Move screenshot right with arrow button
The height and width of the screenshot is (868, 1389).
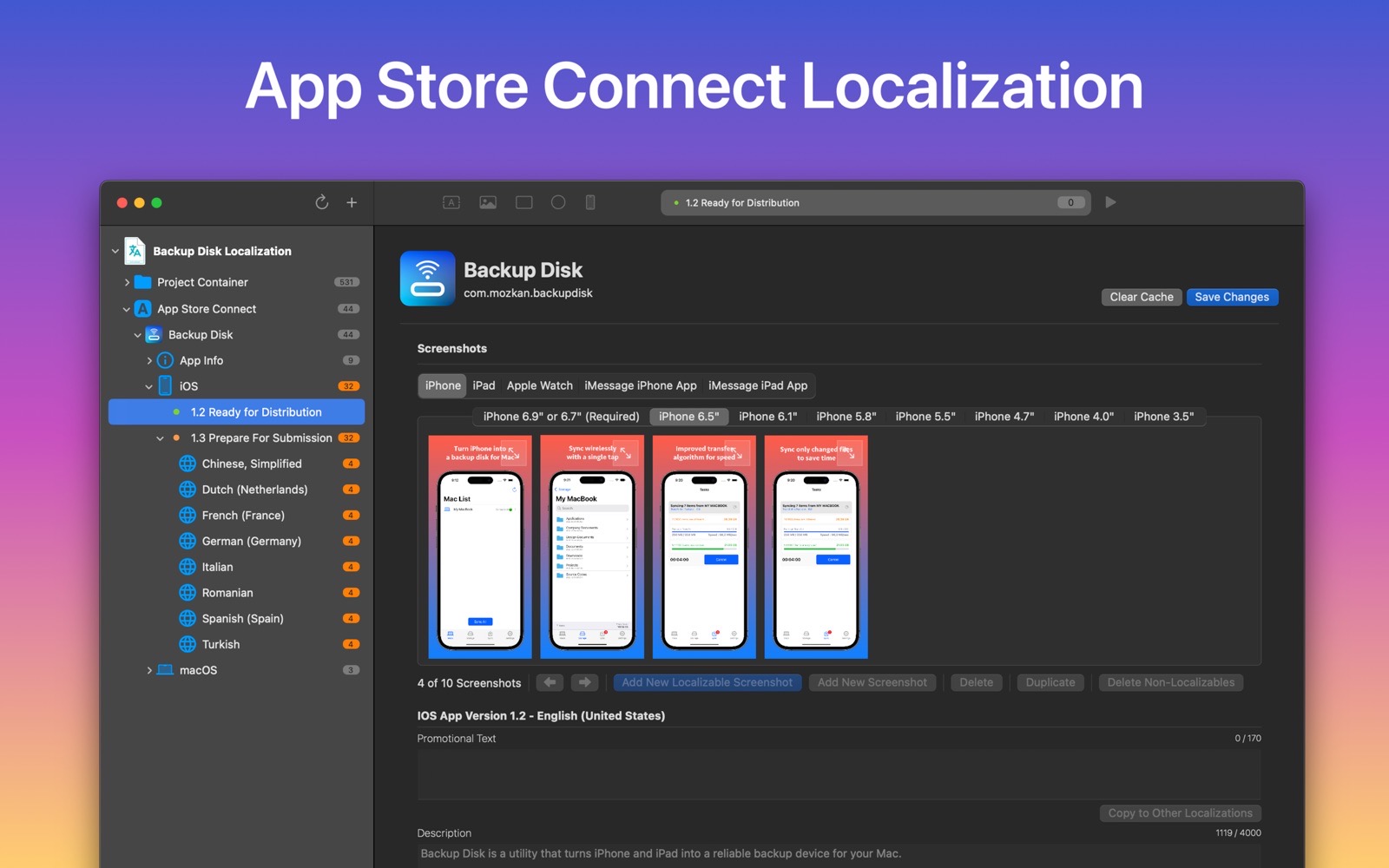click(x=585, y=682)
